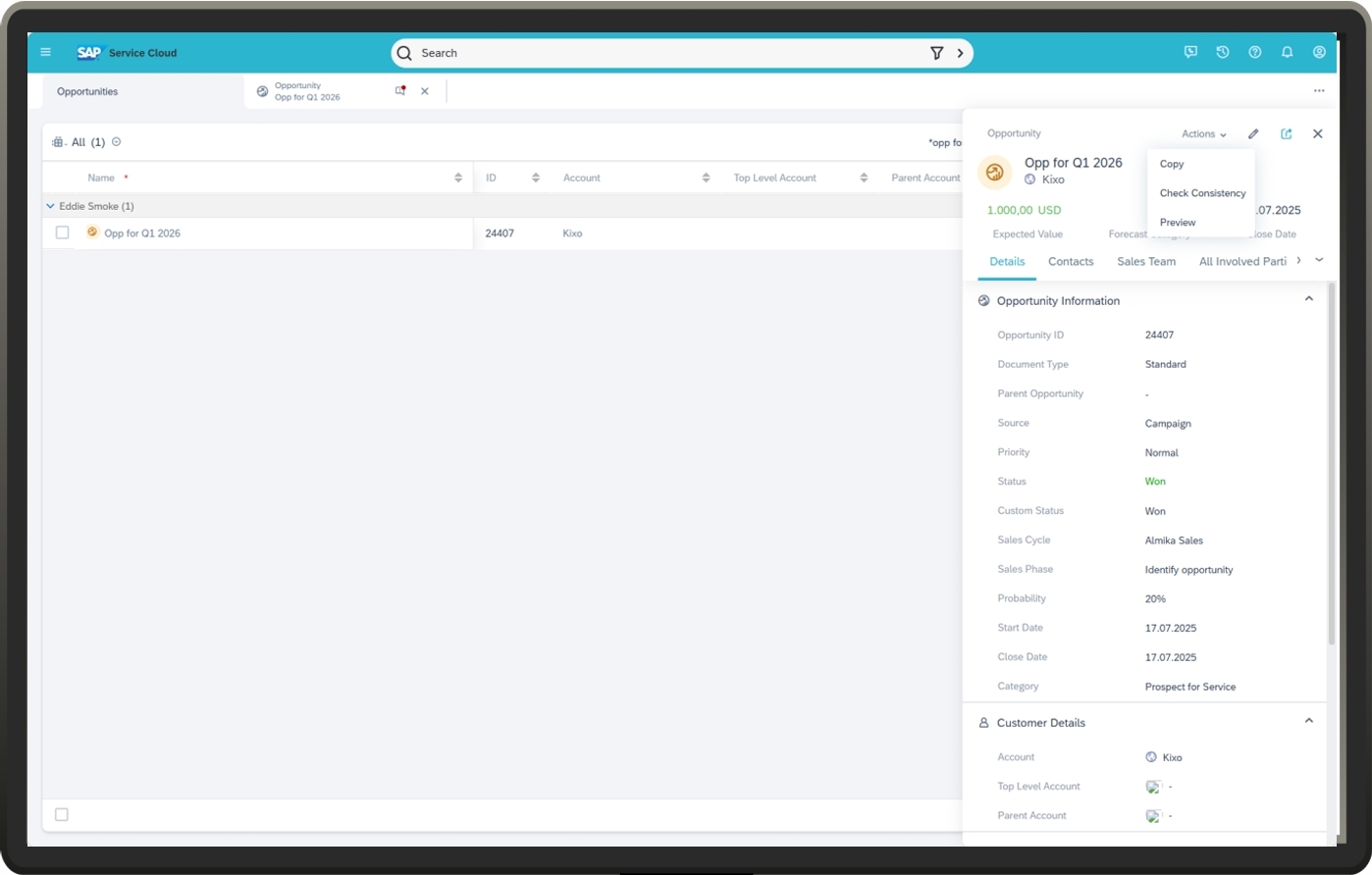
Task: Open the Kixo link in Customer Details
Action: pyautogui.click(x=1172, y=757)
